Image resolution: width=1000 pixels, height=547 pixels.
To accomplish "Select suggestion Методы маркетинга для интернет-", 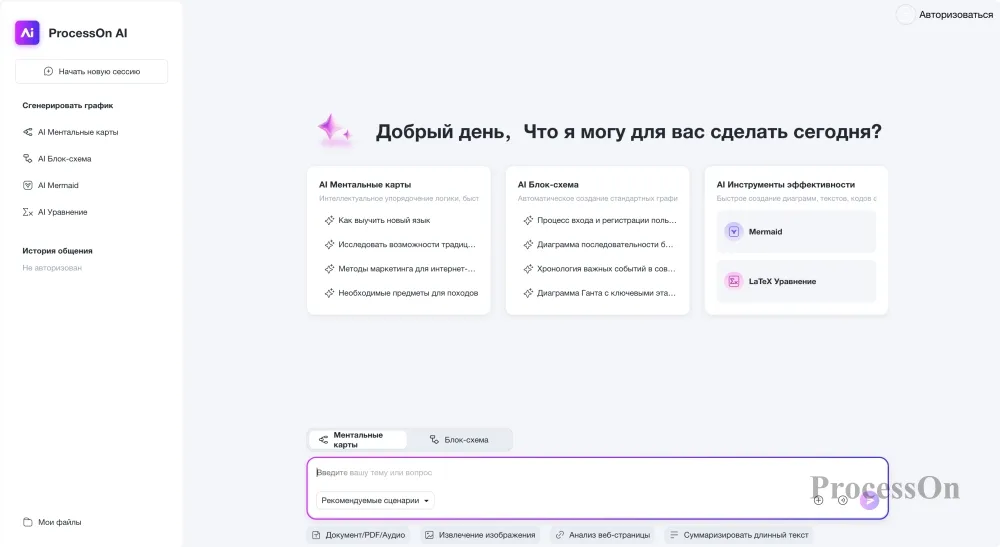I will tap(407, 269).
